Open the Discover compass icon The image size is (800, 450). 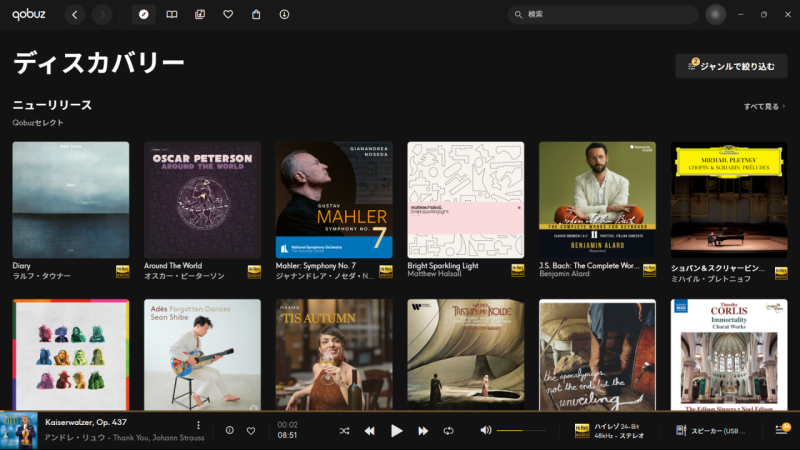[x=143, y=15]
